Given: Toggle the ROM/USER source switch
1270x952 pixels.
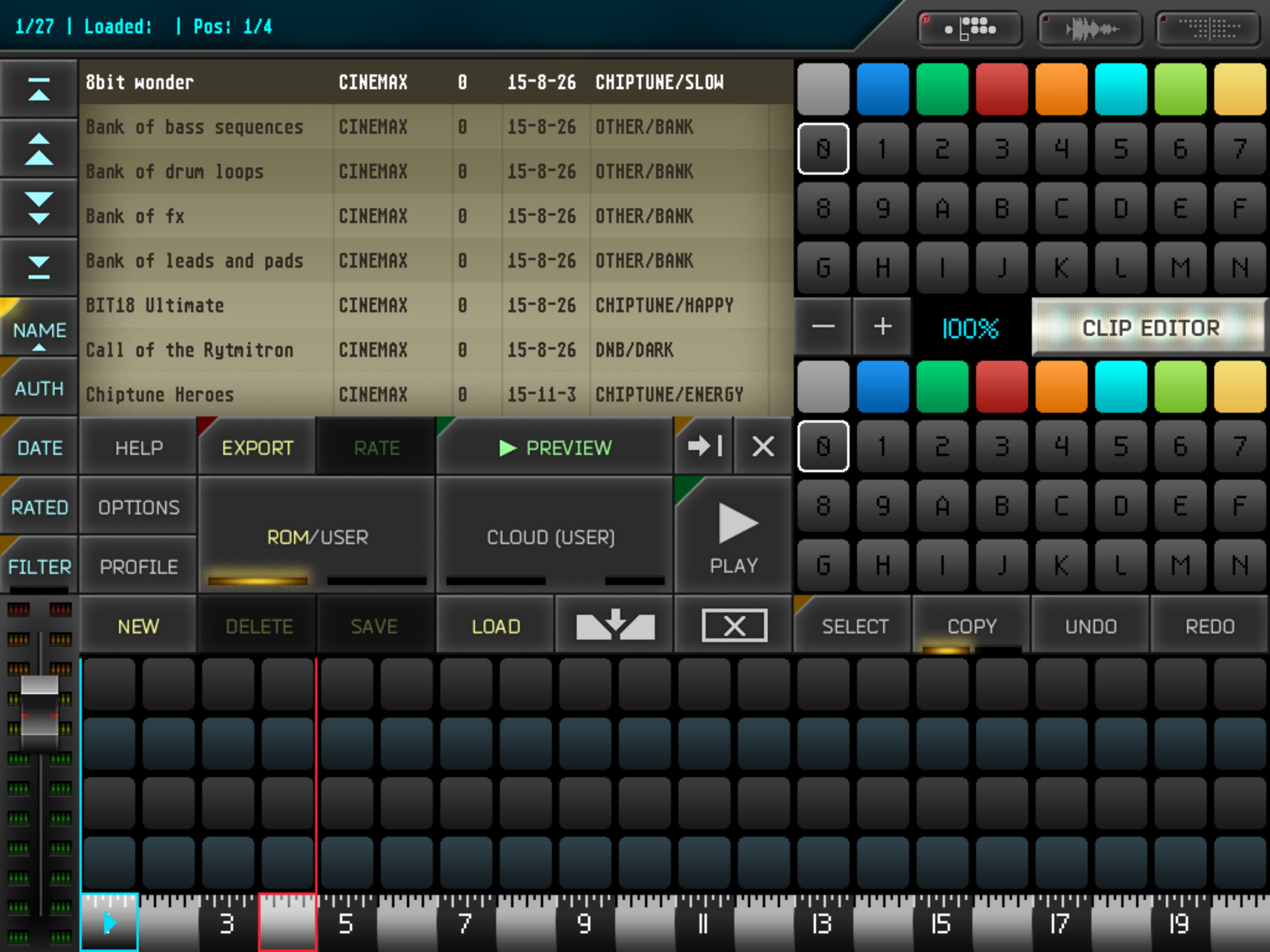Looking at the screenshot, I should [x=317, y=536].
